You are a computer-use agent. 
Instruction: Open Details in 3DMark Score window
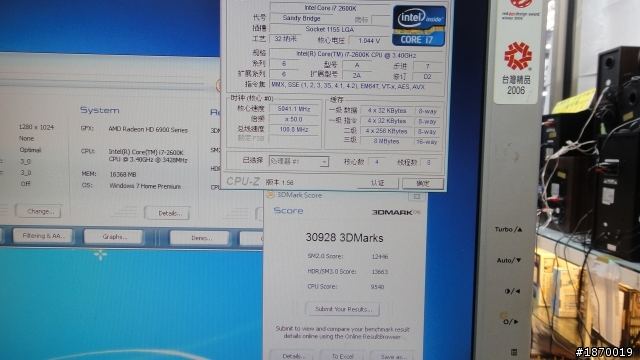(293, 356)
